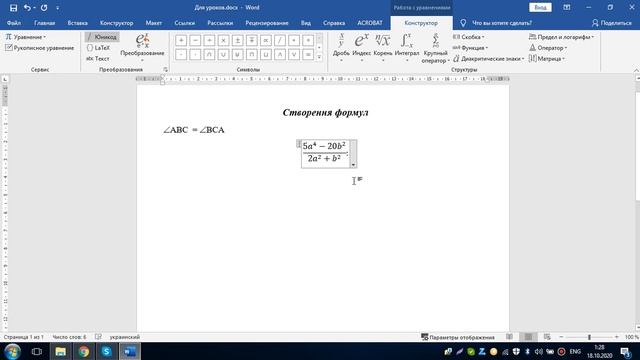Viewport: 640px width, 360px height.
Task: Click the Вход sign-in button
Action: click(540, 8)
